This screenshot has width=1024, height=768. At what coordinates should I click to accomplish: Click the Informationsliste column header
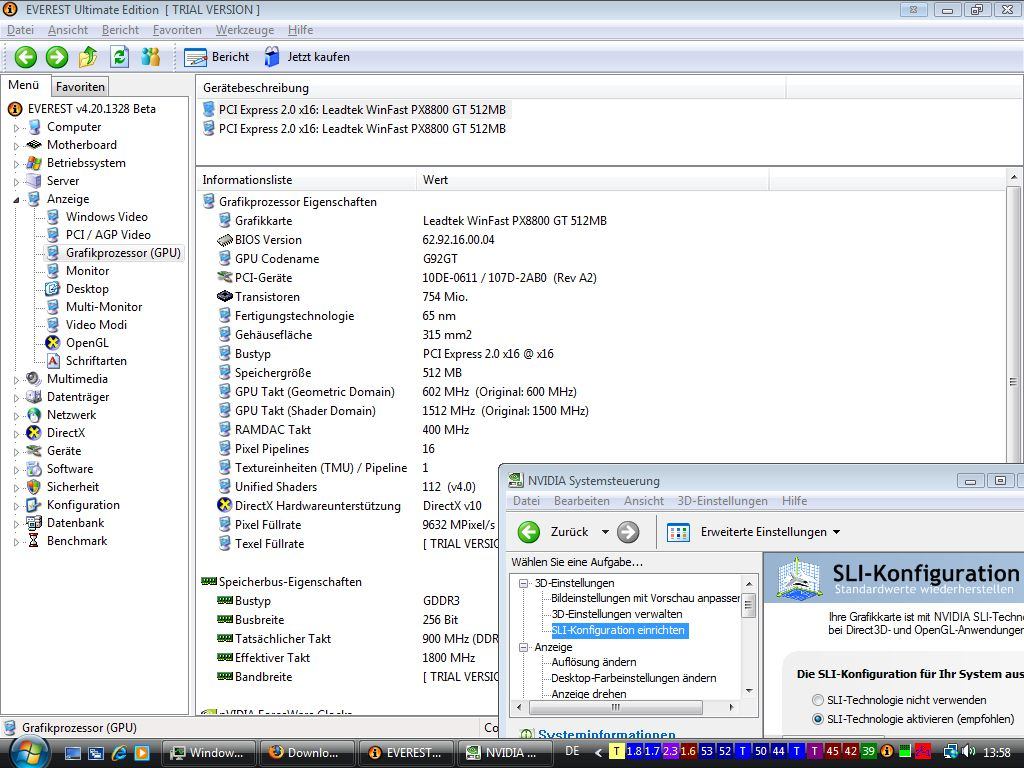pyautogui.click(x=306, y=180)
